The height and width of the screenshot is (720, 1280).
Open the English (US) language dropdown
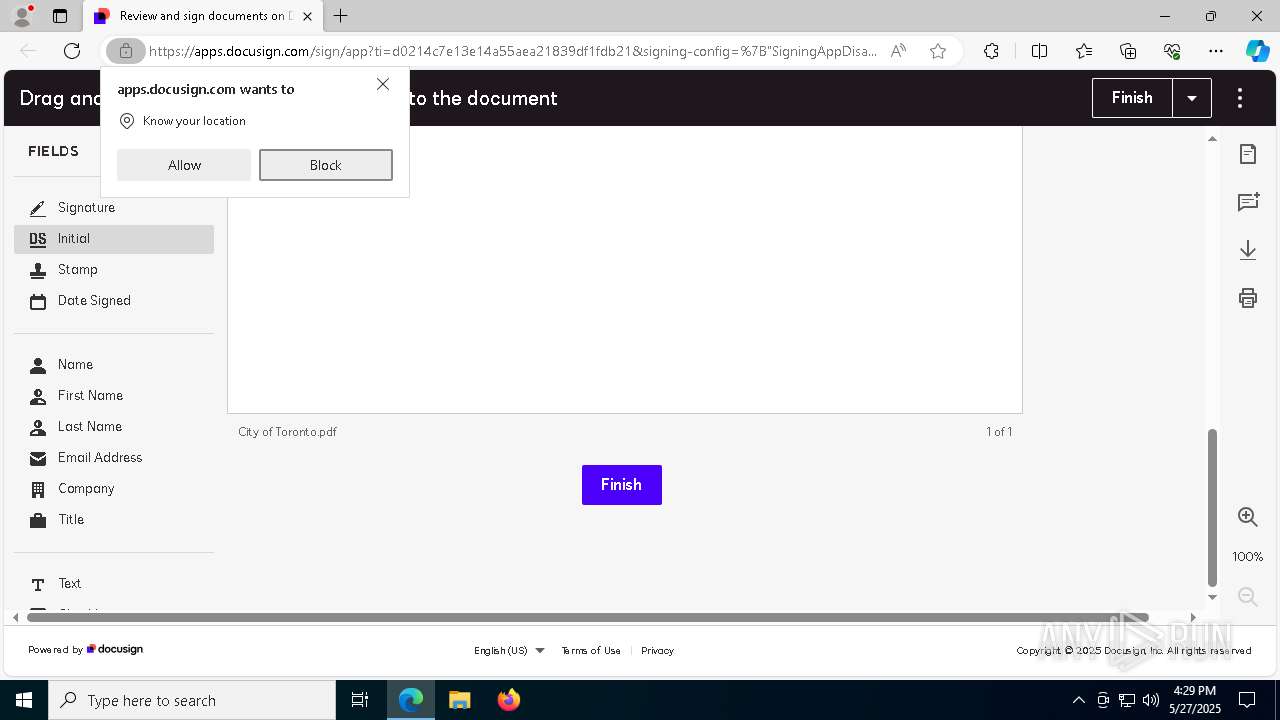pyautogui.click(x=509, y=651)
